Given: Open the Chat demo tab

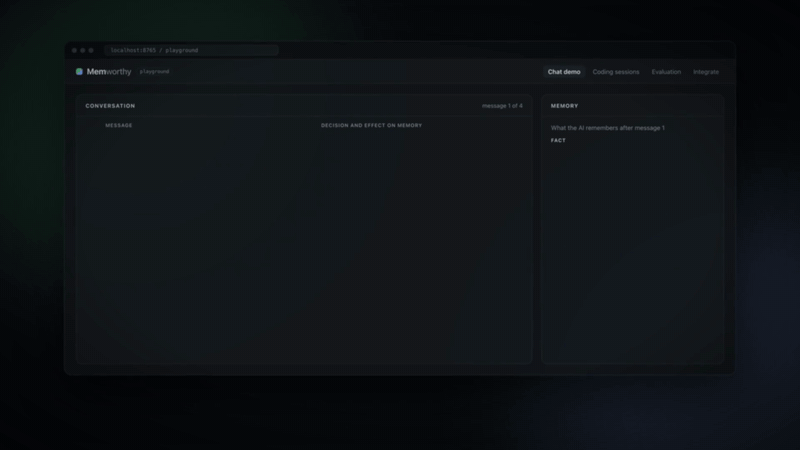Looking at the screenshot, I should point(564,72).
